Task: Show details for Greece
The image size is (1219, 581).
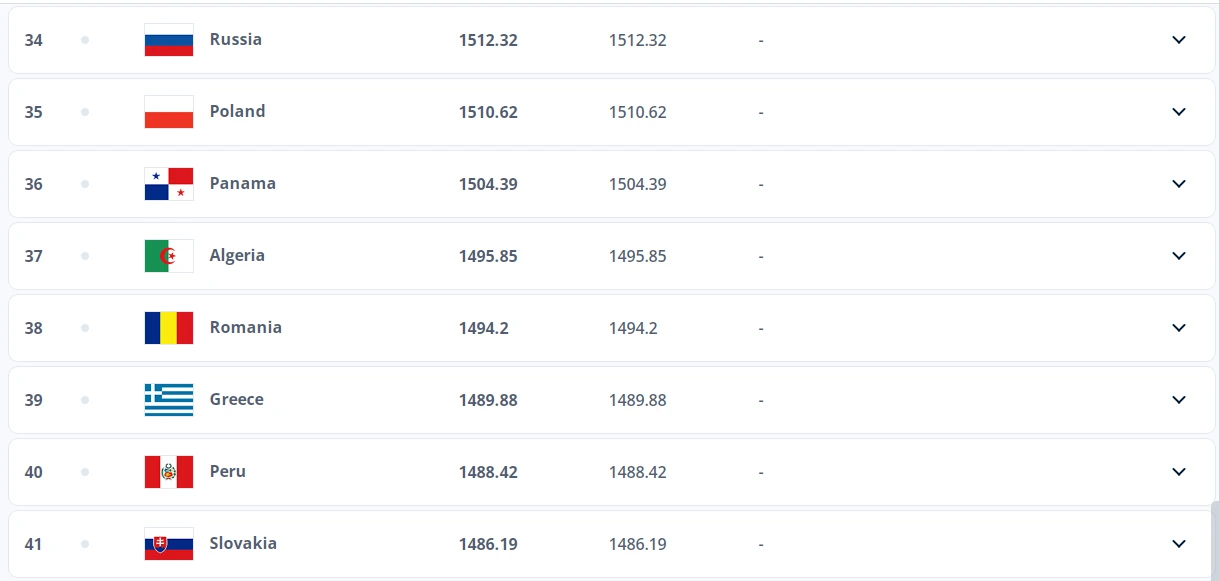Action: click(1179, 400)
